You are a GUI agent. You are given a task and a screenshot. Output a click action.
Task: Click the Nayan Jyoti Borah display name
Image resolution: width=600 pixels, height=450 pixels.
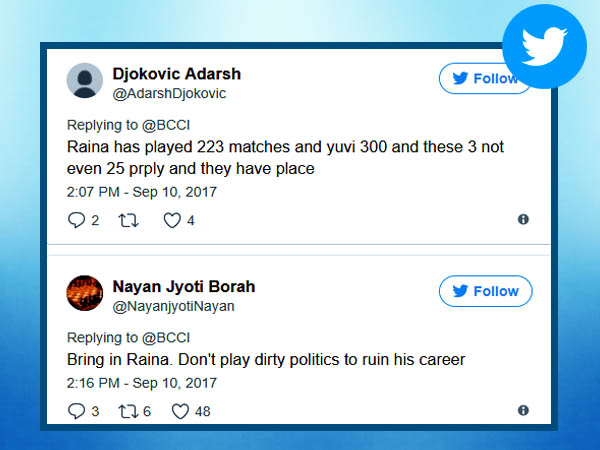184,287
